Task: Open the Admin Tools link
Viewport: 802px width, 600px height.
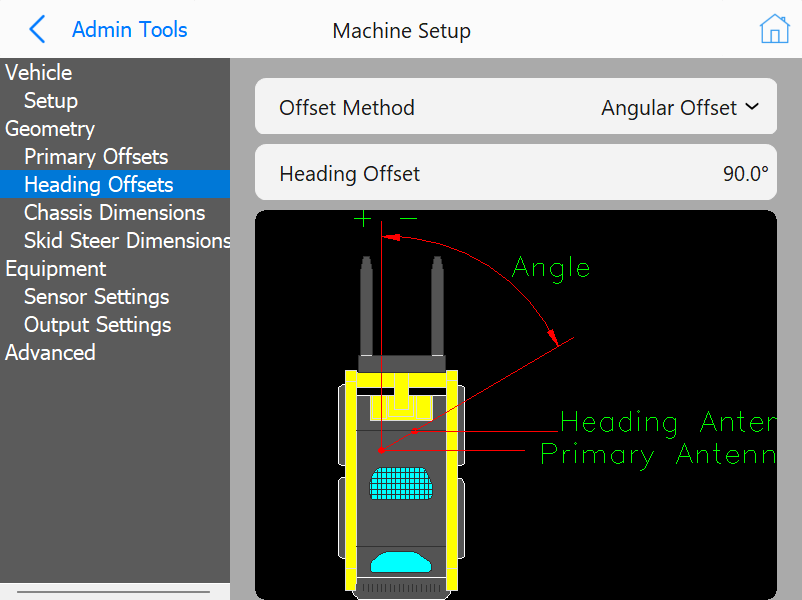Action: pyautogui.click(x=129, y=30)
